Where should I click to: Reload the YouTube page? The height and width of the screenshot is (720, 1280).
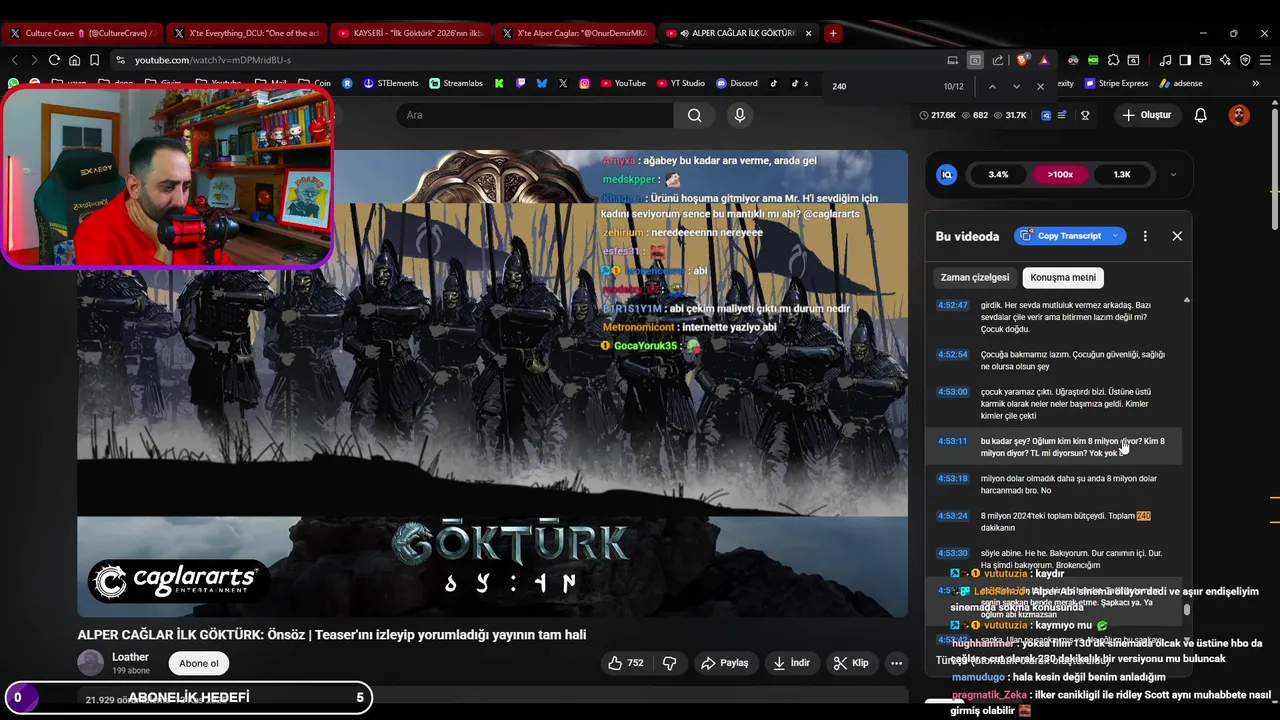coord(54,60)
